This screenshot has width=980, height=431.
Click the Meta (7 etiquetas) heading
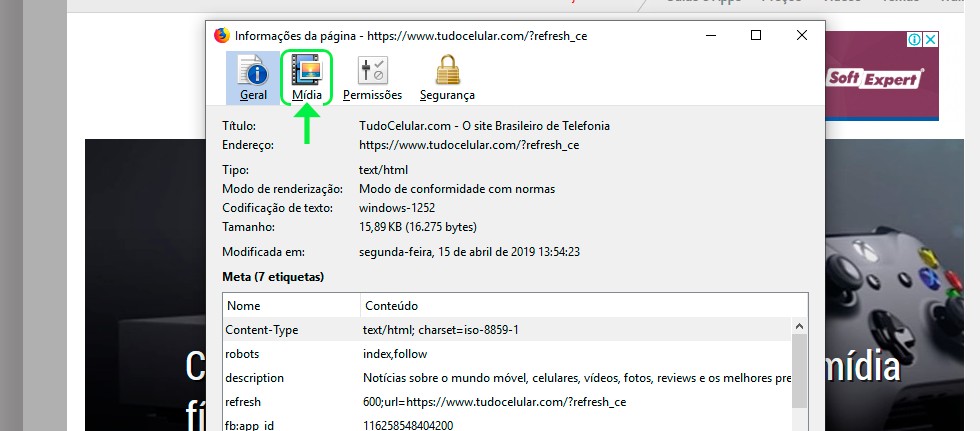[x=273, y=277]
